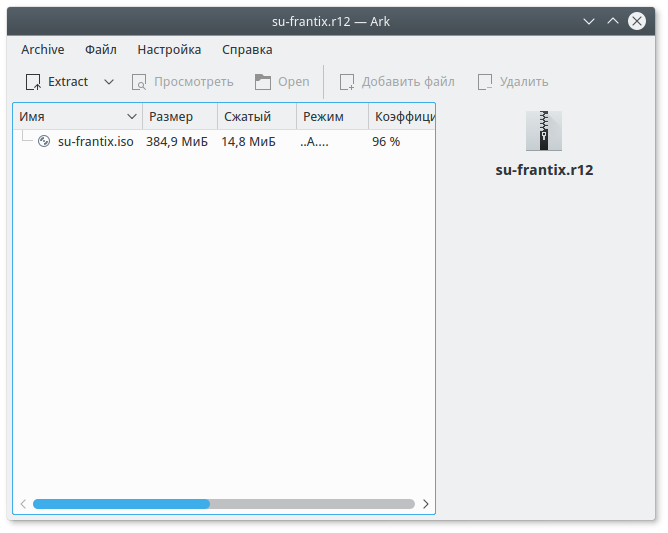This screenshot has width=668, height=533.
Task: Click the su-frantix.r12 archive name label
Action: click(x=544, y=170)
